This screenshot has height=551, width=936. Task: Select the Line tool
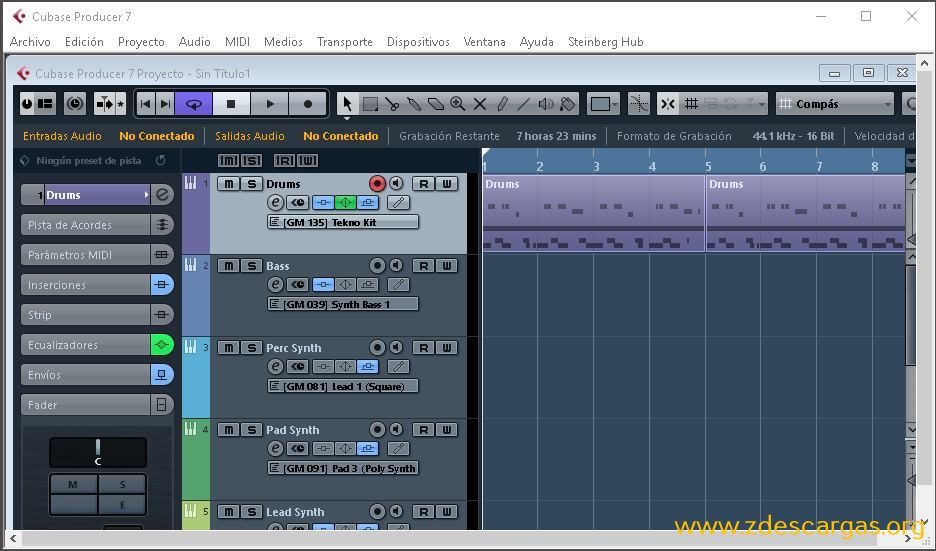click(524, 104)
